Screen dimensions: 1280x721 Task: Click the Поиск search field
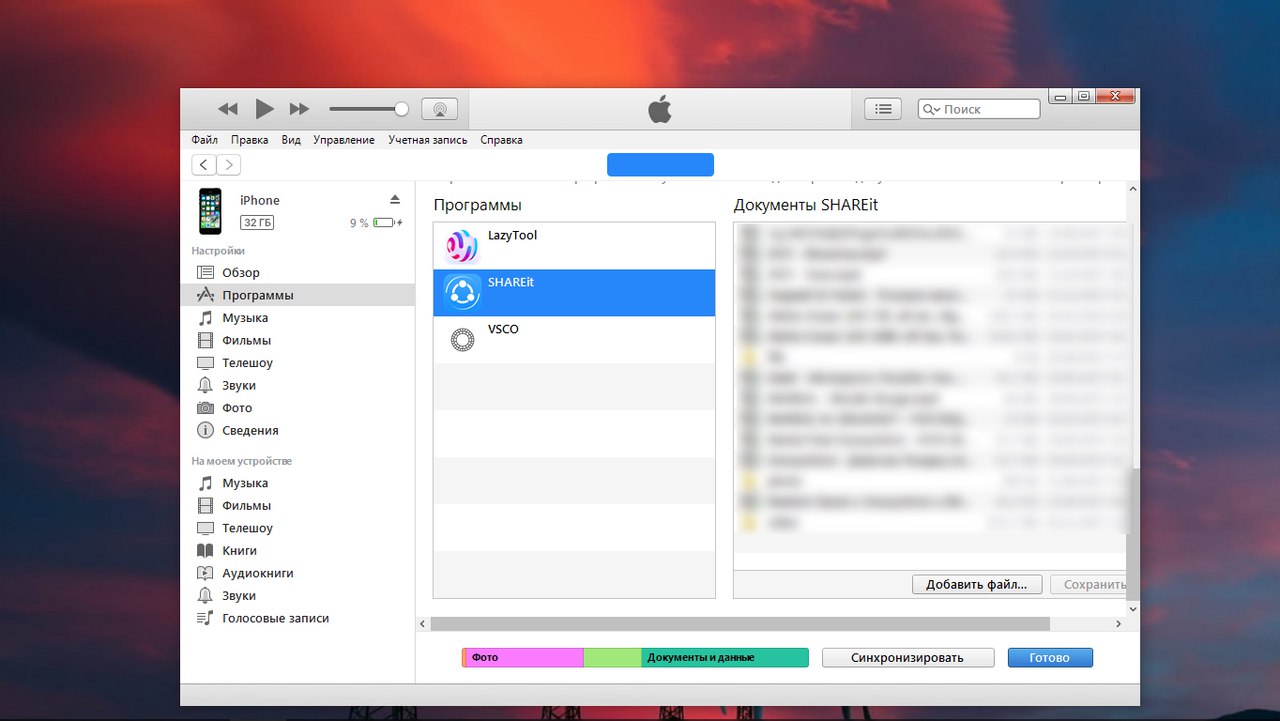979,109
